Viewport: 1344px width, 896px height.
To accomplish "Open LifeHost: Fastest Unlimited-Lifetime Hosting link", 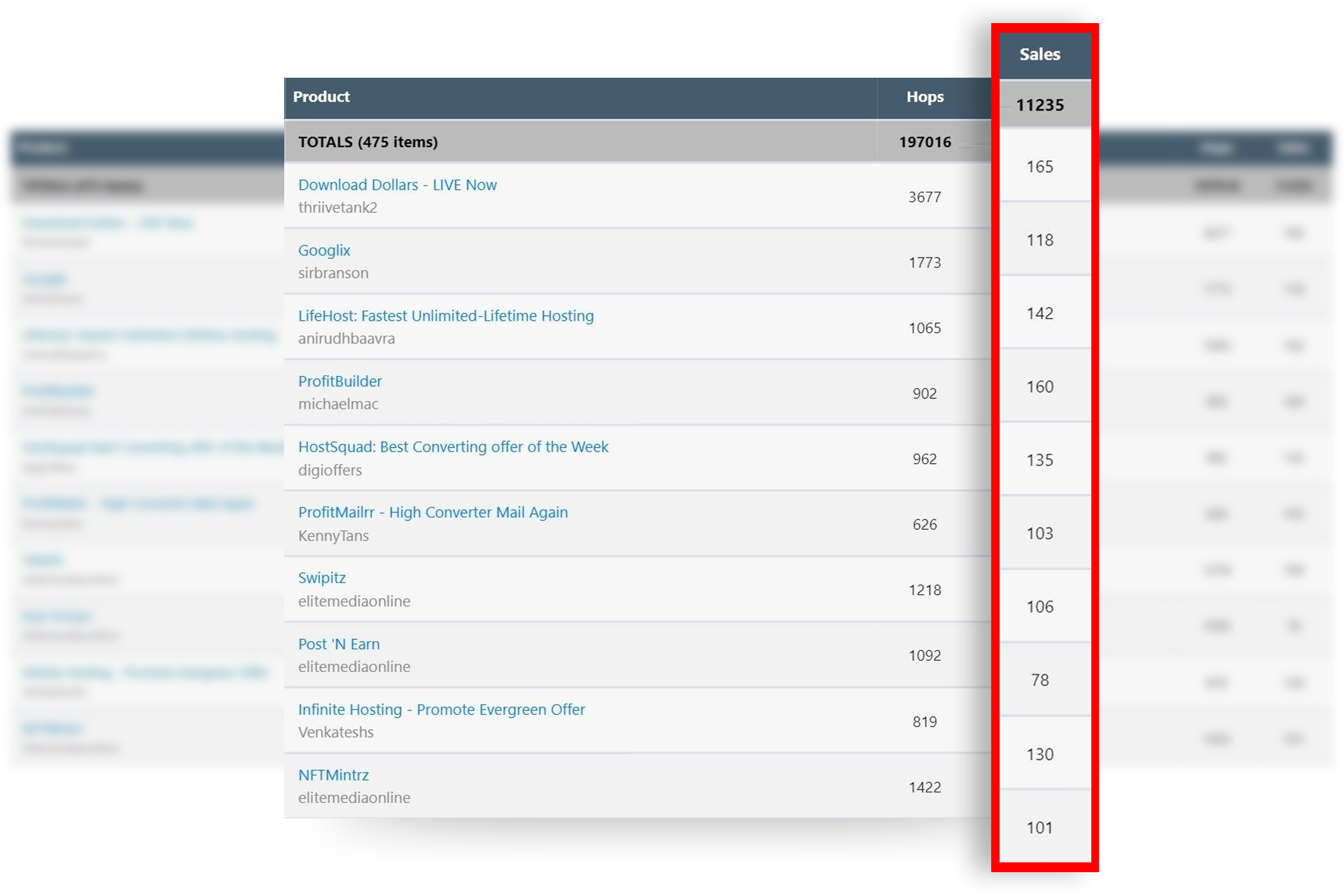I will point(446,316).
